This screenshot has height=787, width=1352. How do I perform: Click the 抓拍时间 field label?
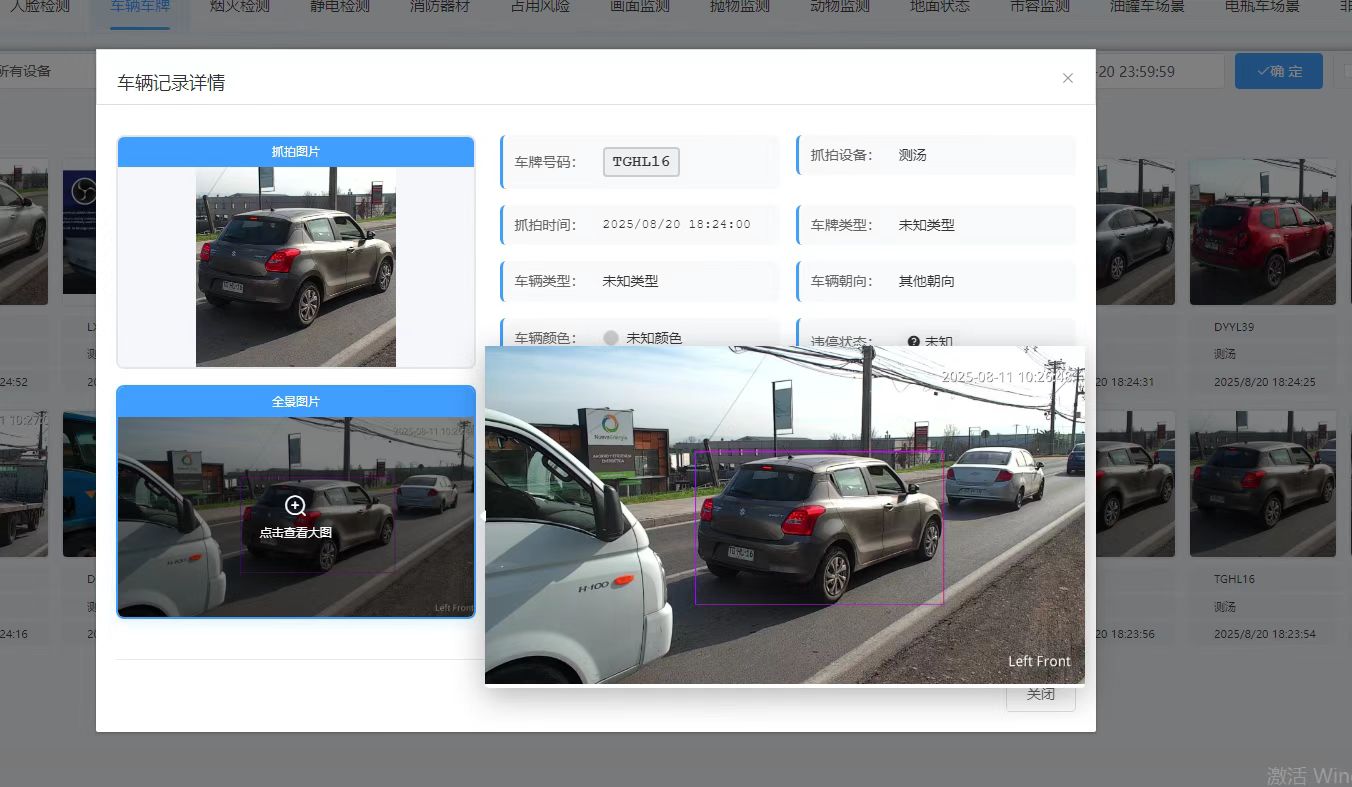[545, 225]
